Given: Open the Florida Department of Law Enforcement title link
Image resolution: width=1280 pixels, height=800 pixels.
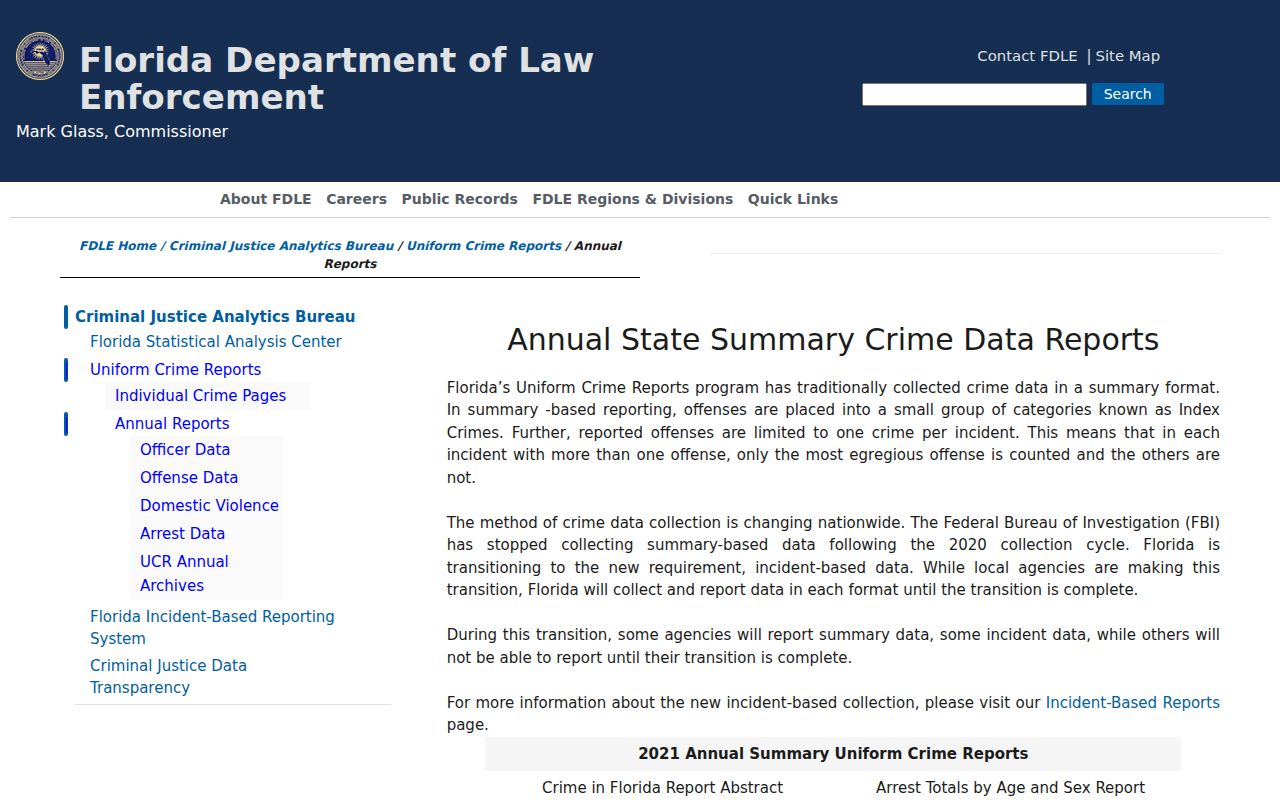Looking at the screenshot, I should coord(336,78).
